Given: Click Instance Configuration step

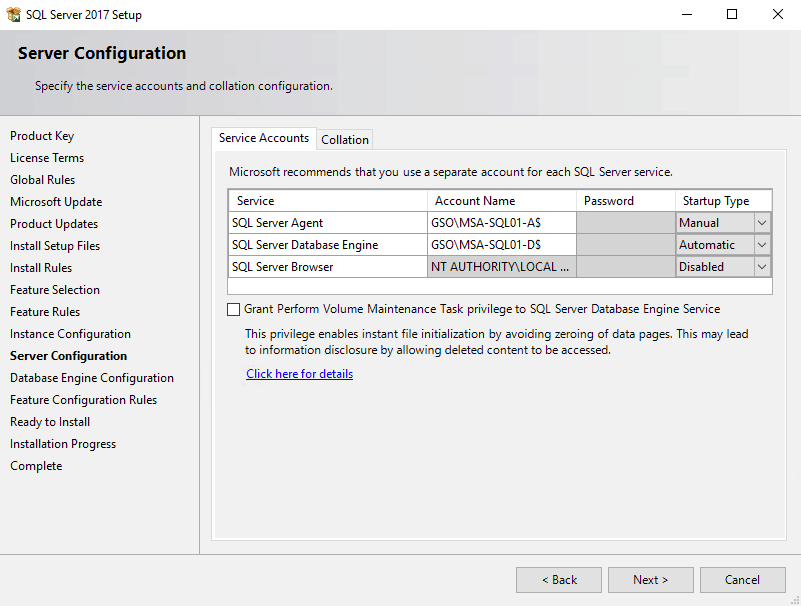Looking at the screenshot, I should [70, 334].
